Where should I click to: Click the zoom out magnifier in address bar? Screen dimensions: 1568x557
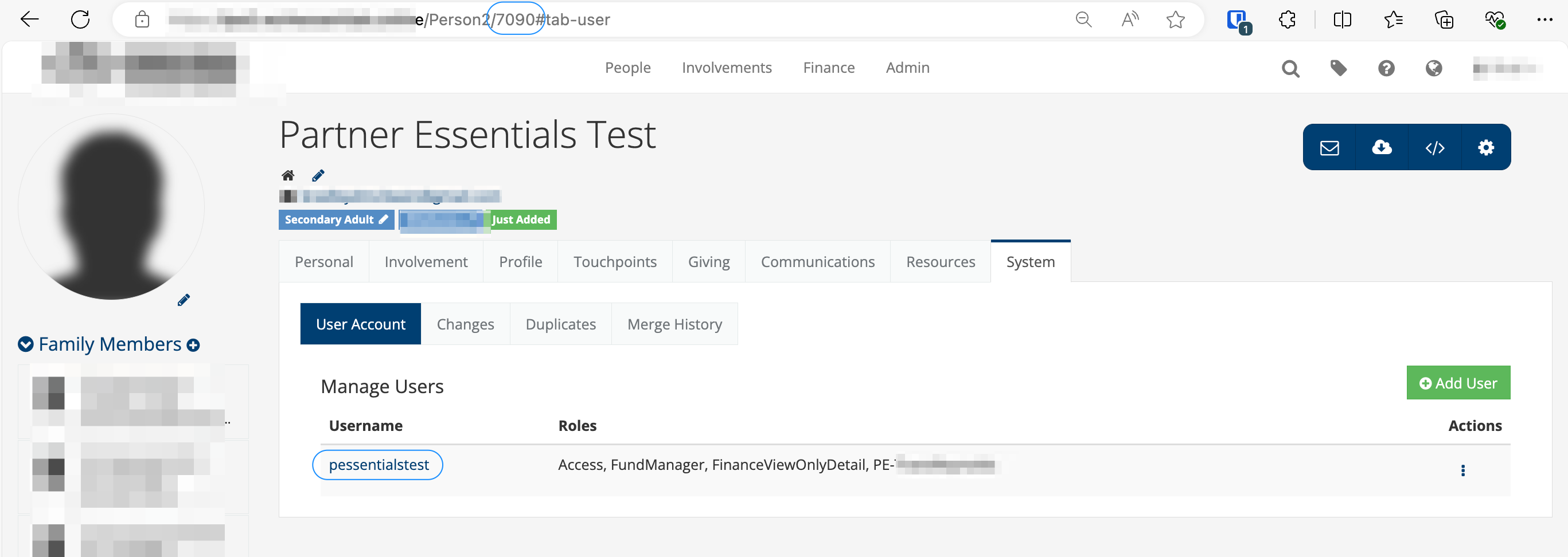[x=1083, y=19]
